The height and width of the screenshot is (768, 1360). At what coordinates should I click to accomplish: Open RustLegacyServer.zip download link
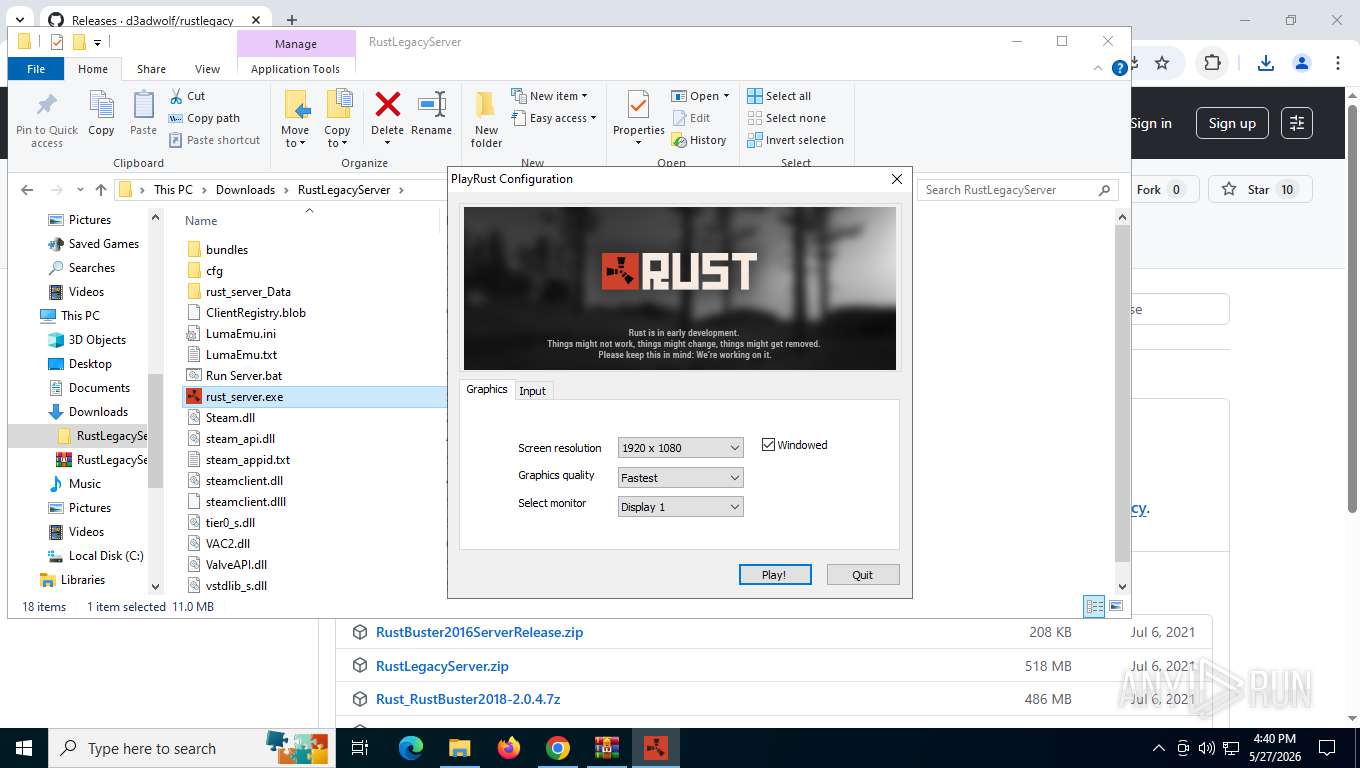(442, 666)
